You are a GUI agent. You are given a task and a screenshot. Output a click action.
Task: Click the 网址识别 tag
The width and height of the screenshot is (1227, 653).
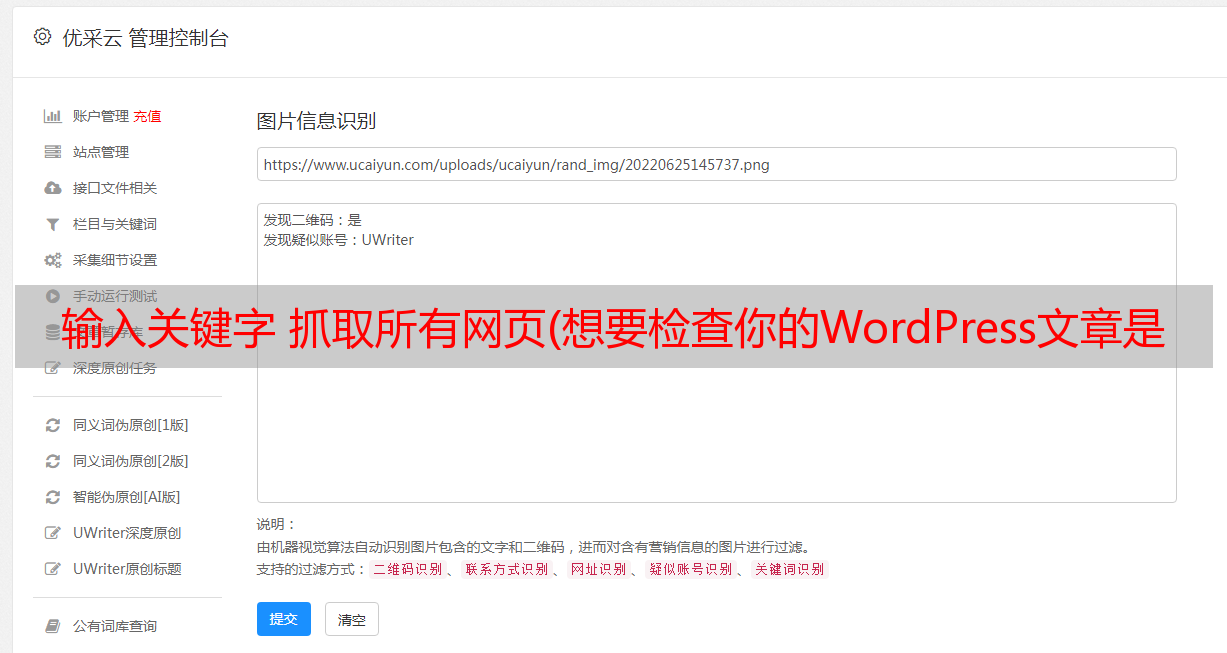(x=598, y=569)
